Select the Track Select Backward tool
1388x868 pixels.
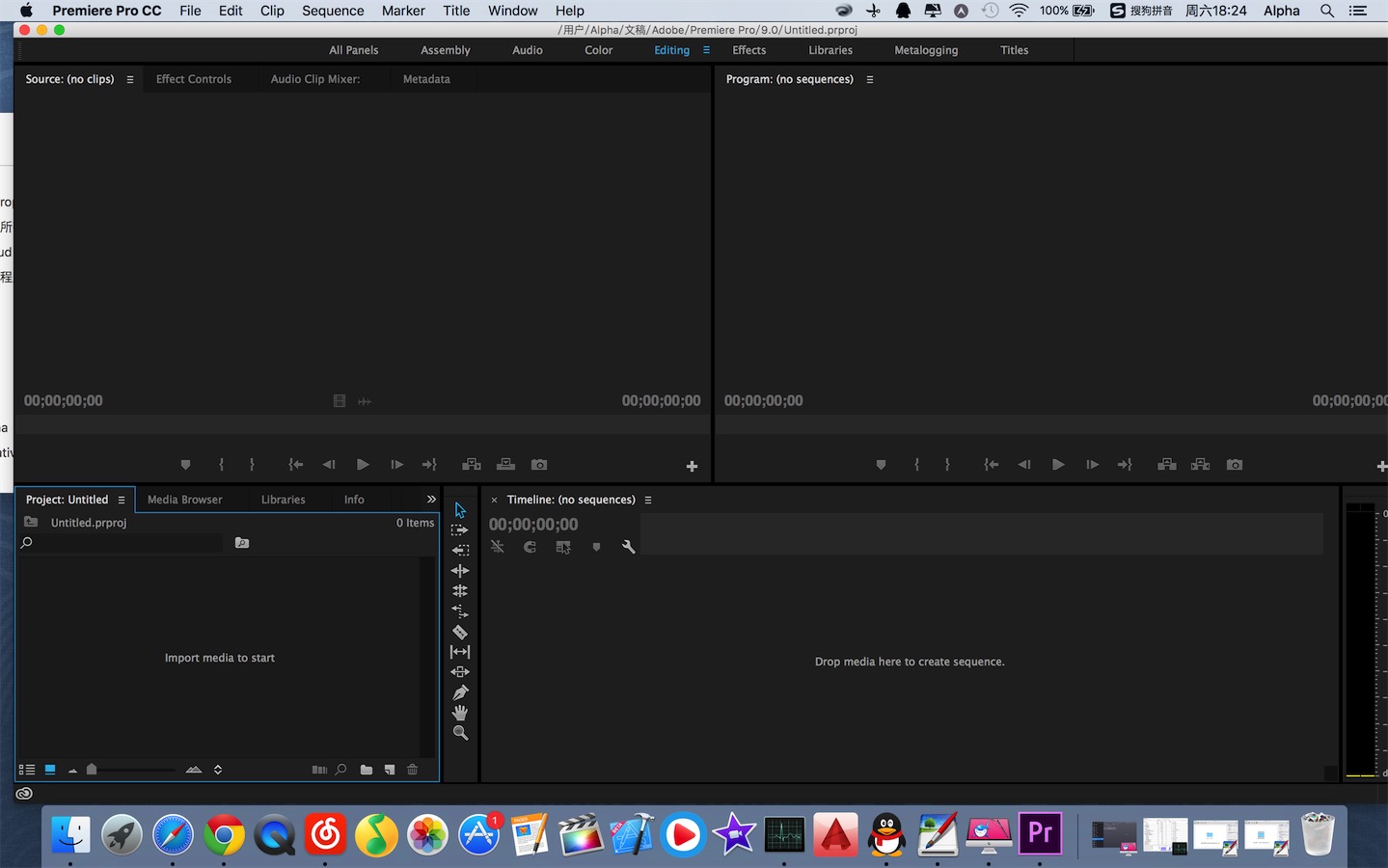[460, 551]
